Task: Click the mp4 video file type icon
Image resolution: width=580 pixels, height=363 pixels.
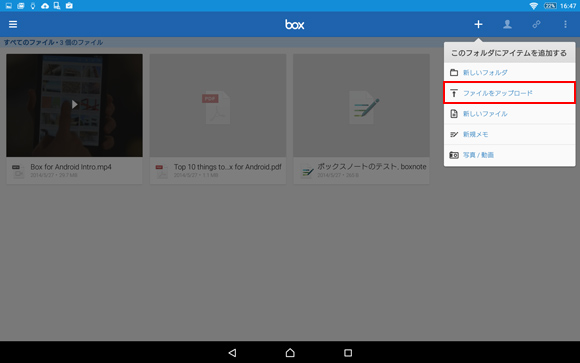Action: point(18,171)
